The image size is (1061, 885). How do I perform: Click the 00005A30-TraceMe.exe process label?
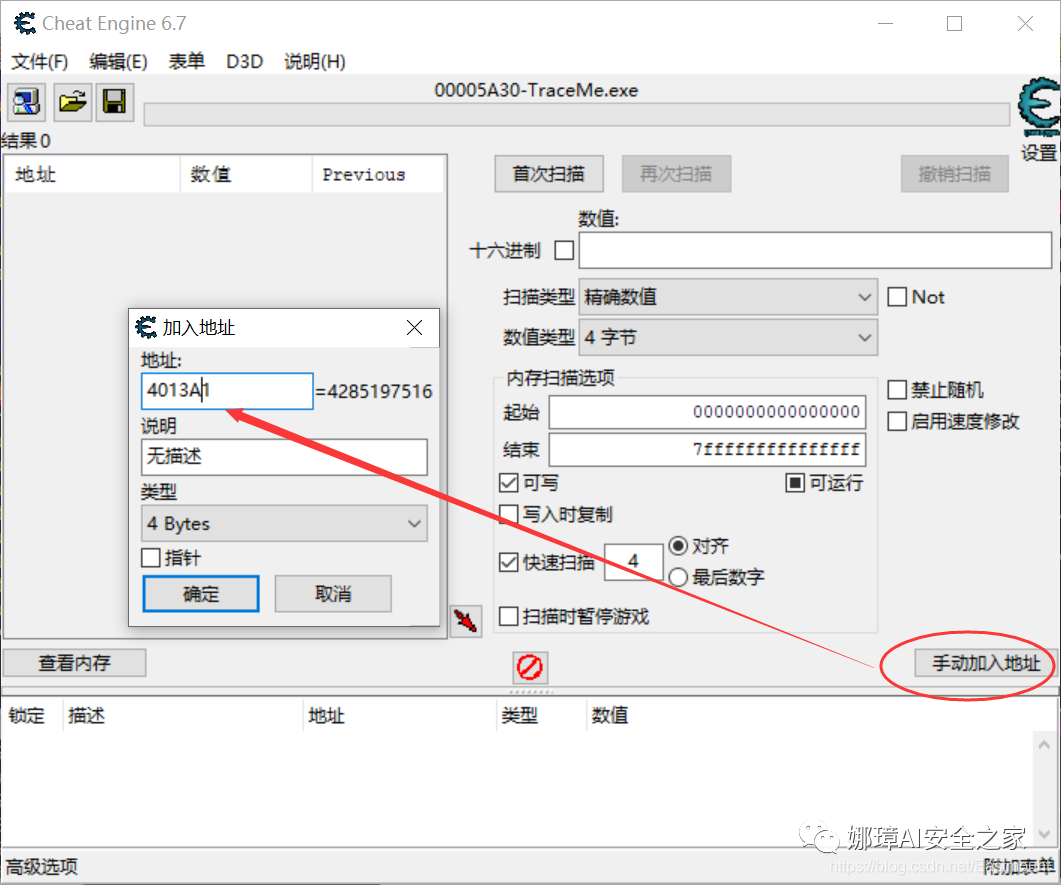(536, 90)
